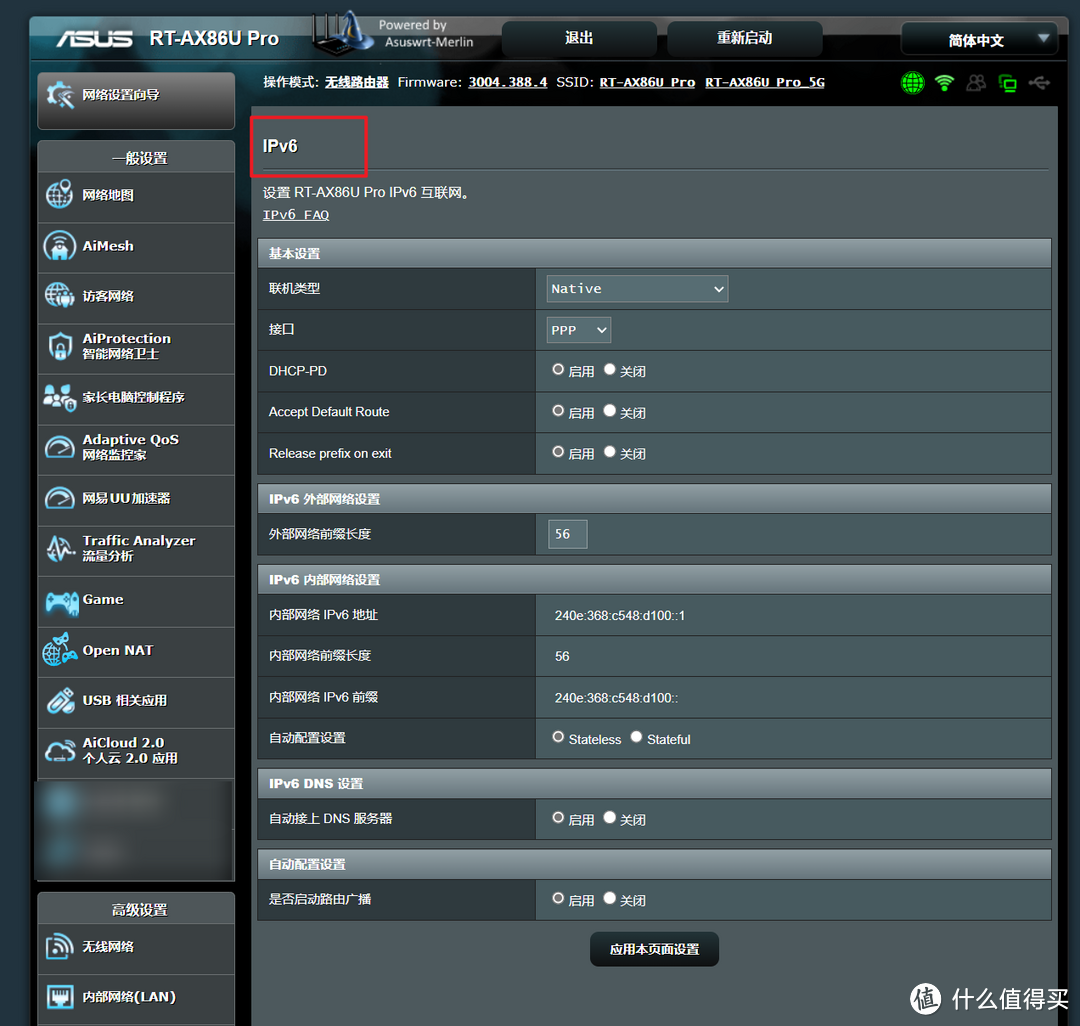Click the 应用本页面设置 apply button
The height and width of the screenshot is (1026, 1080).
pos(654,950)
